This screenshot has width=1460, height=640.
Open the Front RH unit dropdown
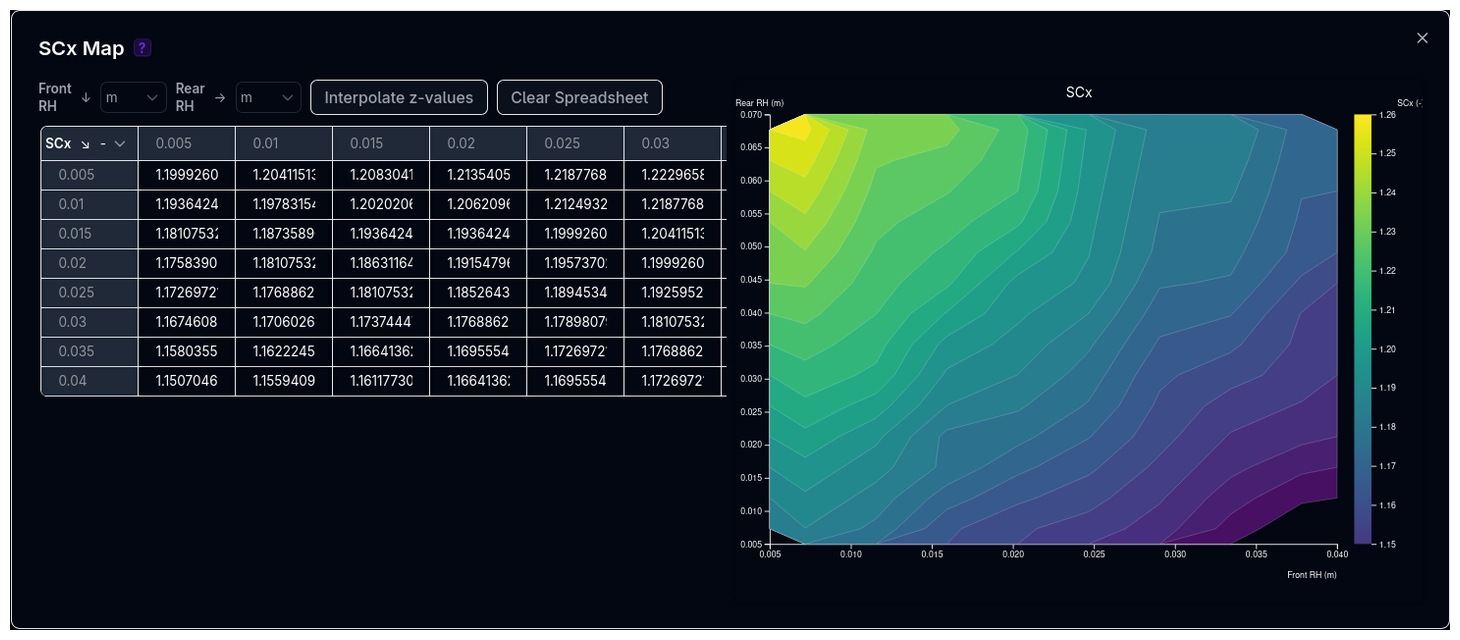coord(133,97)
